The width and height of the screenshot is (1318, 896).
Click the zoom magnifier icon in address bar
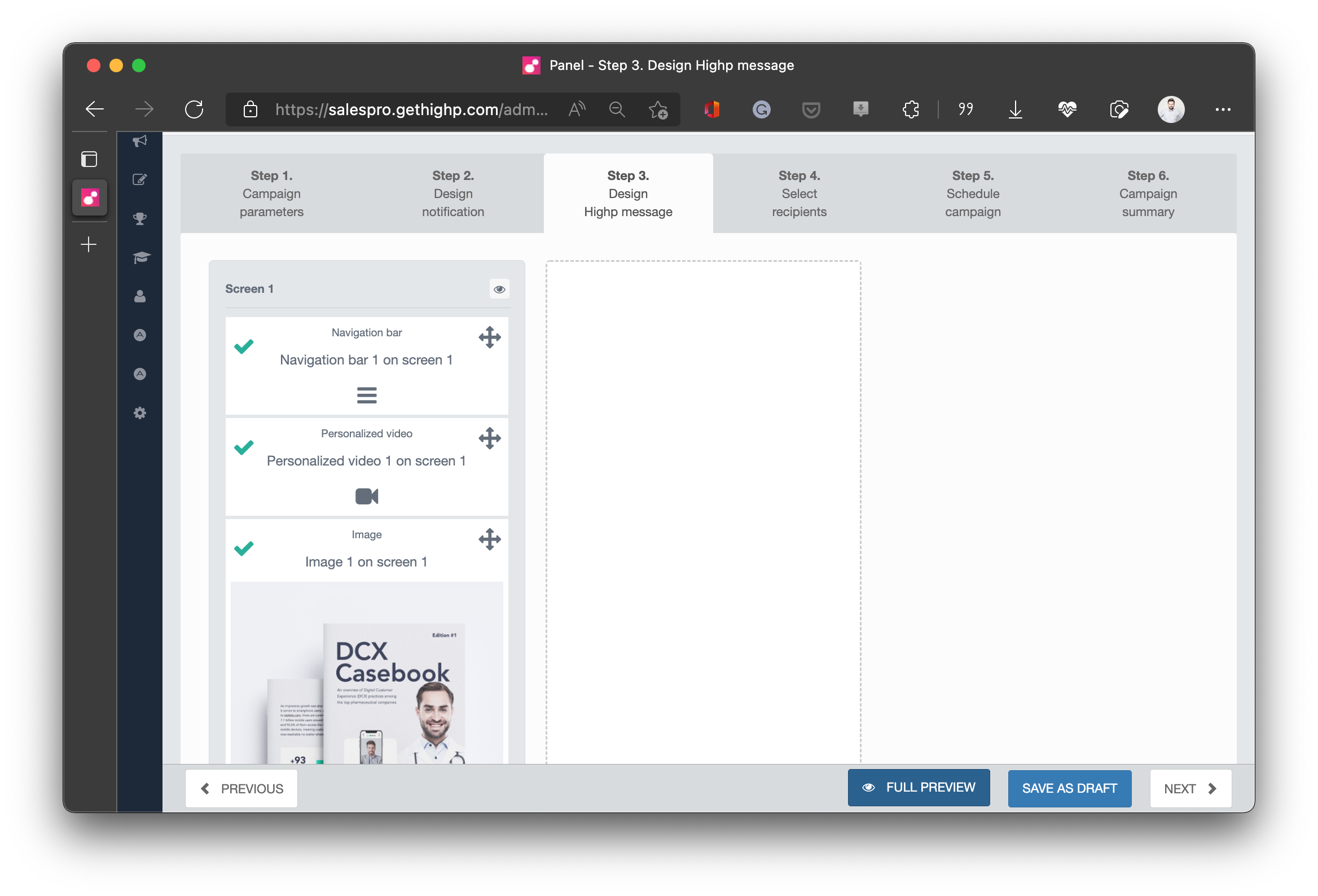617,109
